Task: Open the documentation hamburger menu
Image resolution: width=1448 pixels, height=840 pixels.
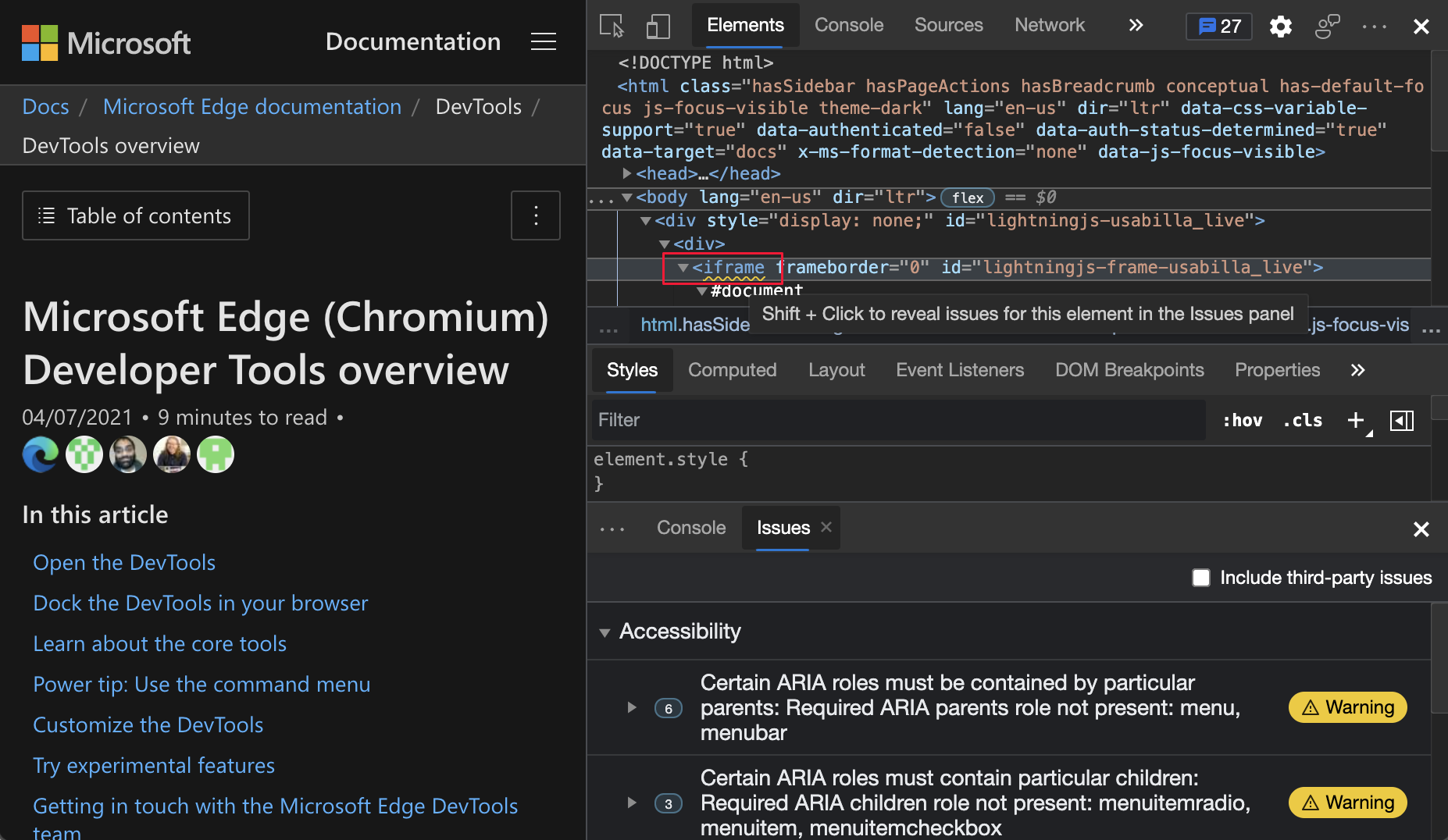Action: pyautogui.click(x=543, y=42)
